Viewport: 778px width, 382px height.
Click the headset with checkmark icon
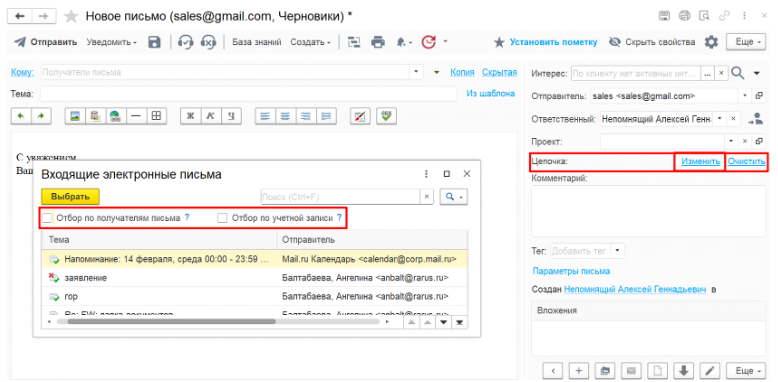click(x=185, y=42)
